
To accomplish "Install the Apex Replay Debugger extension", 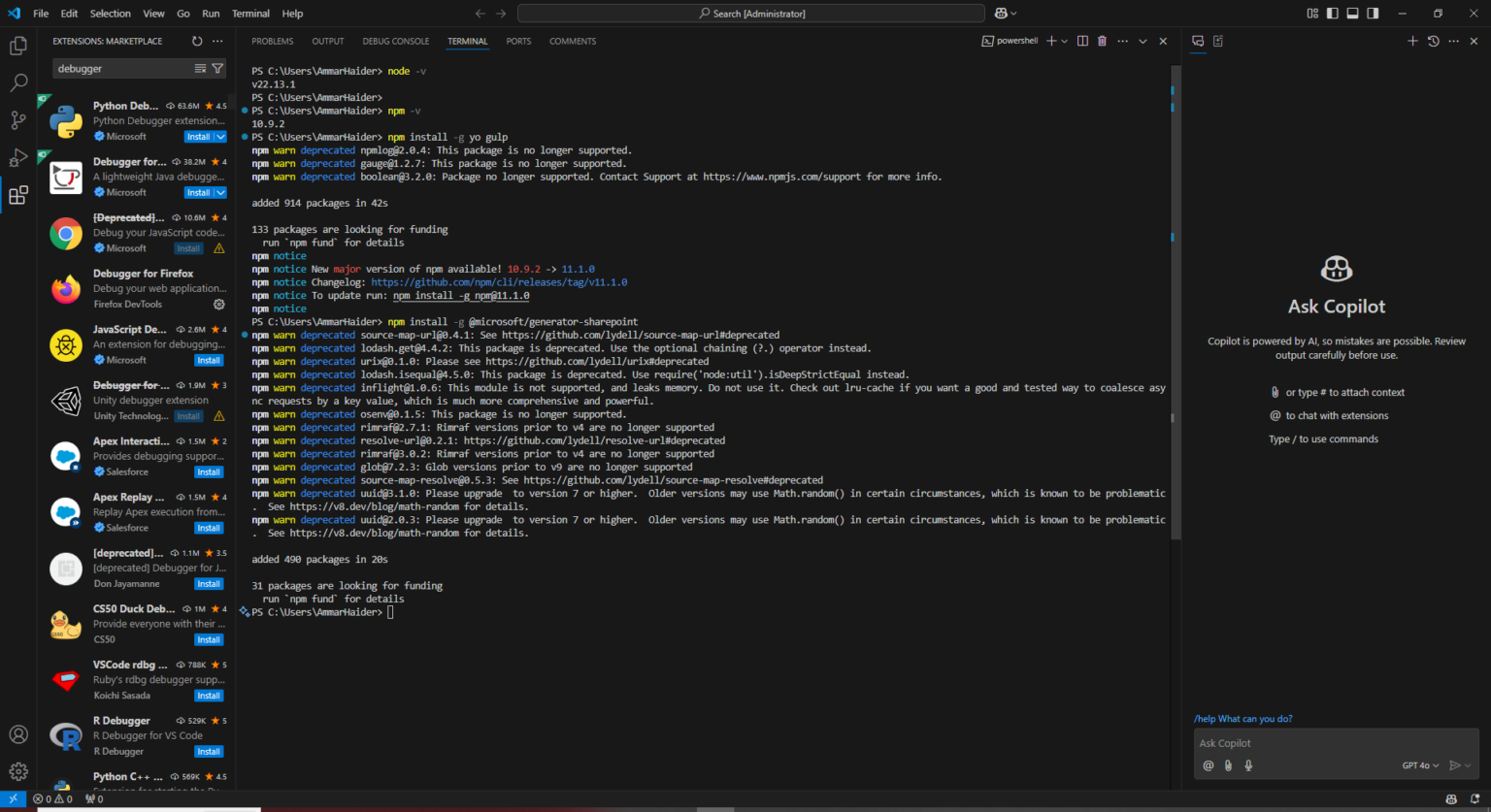I will coord(209,528).
